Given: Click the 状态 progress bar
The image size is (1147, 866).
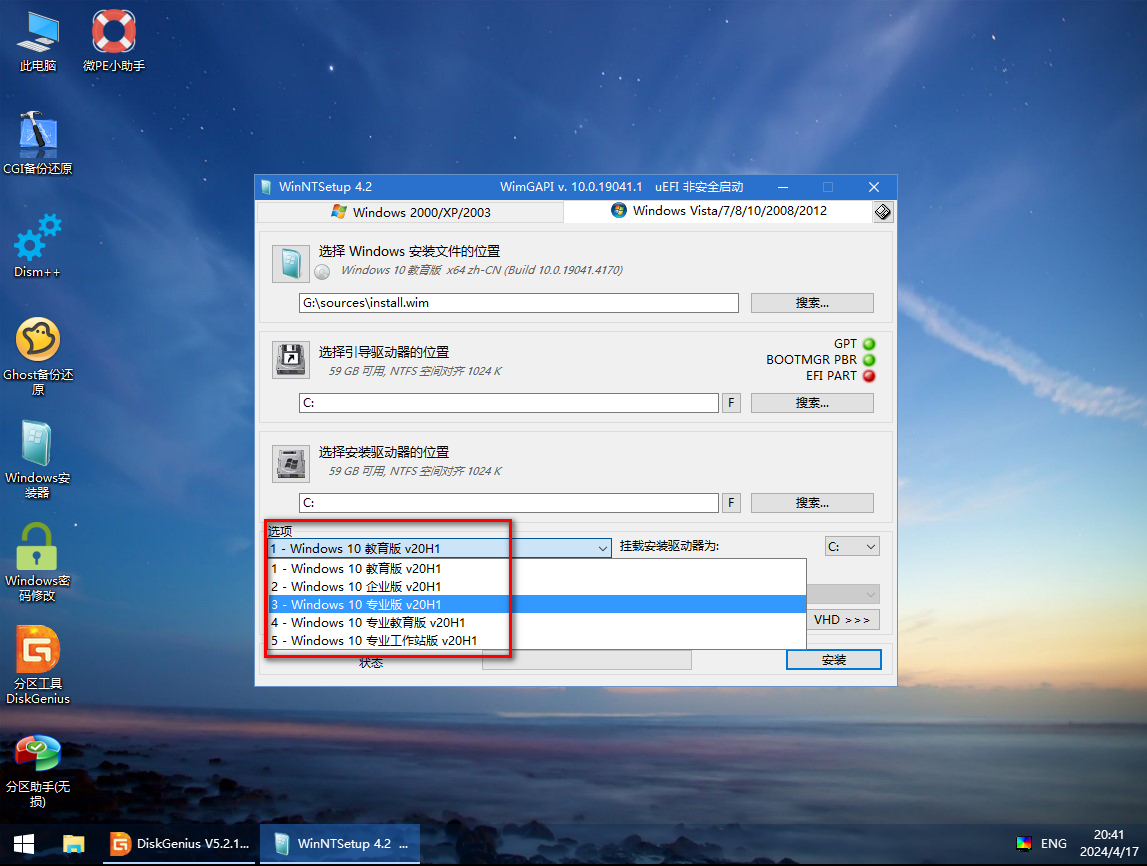Looking at the screenshot, I should pyautogui.click(x=587, y=660).
